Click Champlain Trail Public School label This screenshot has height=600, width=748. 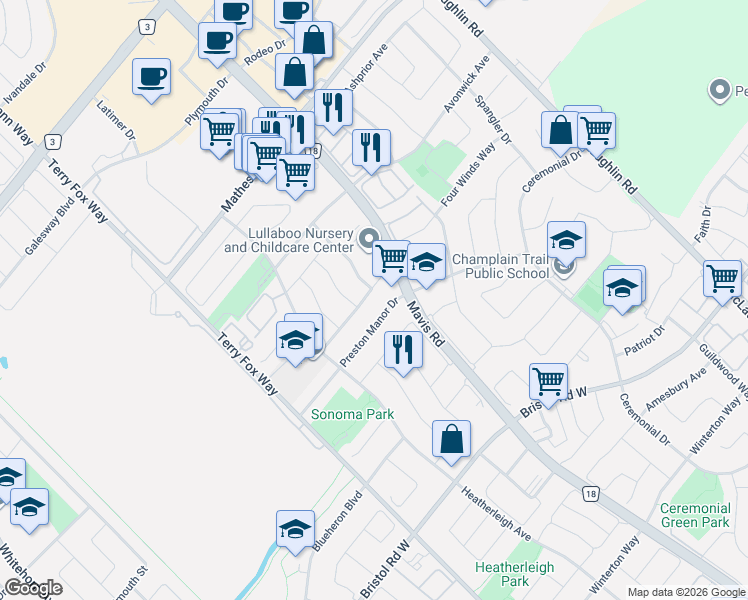tap(500, 266)
